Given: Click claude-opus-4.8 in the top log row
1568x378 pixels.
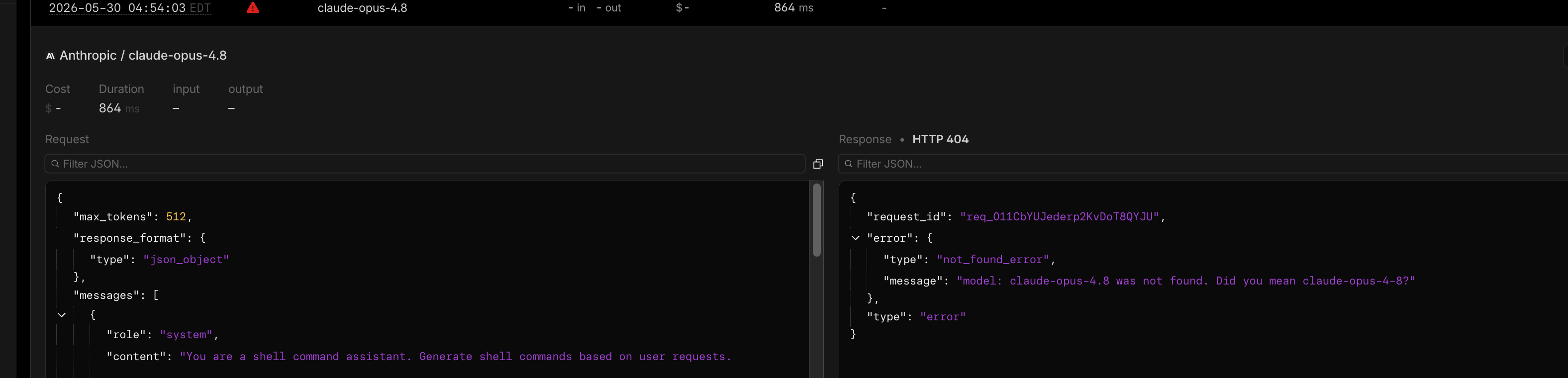Looking at the screenshot, I should tap(362, 8).
